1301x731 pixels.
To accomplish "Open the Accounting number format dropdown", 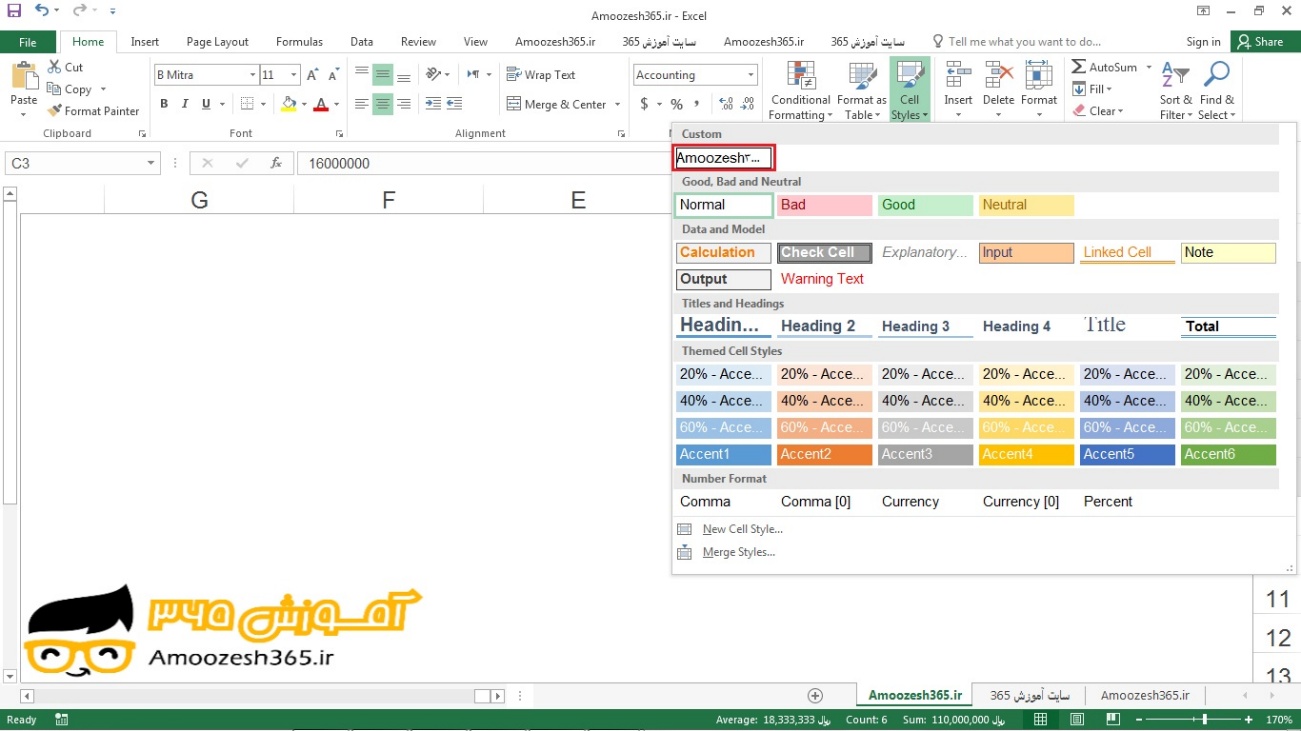I will 751,75.
